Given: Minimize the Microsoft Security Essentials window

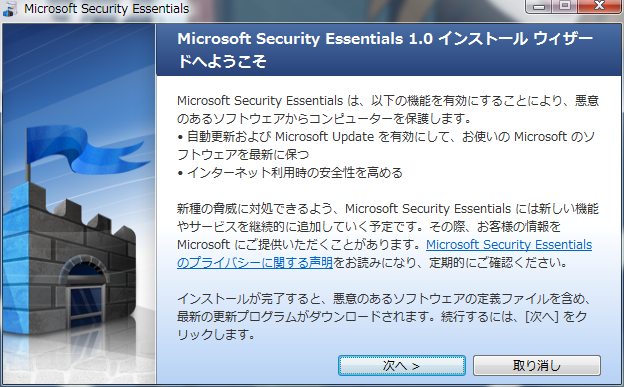Looking at the screenshot, I should [x=539, y=6].
